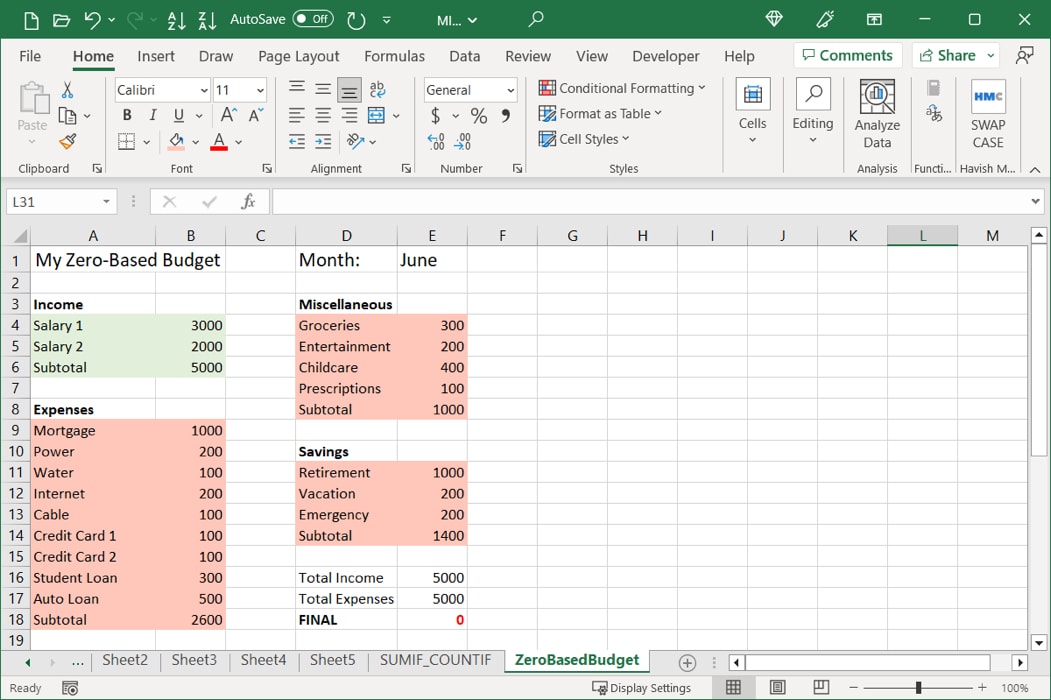Apply Percent Style formatting

coord(478,115)
